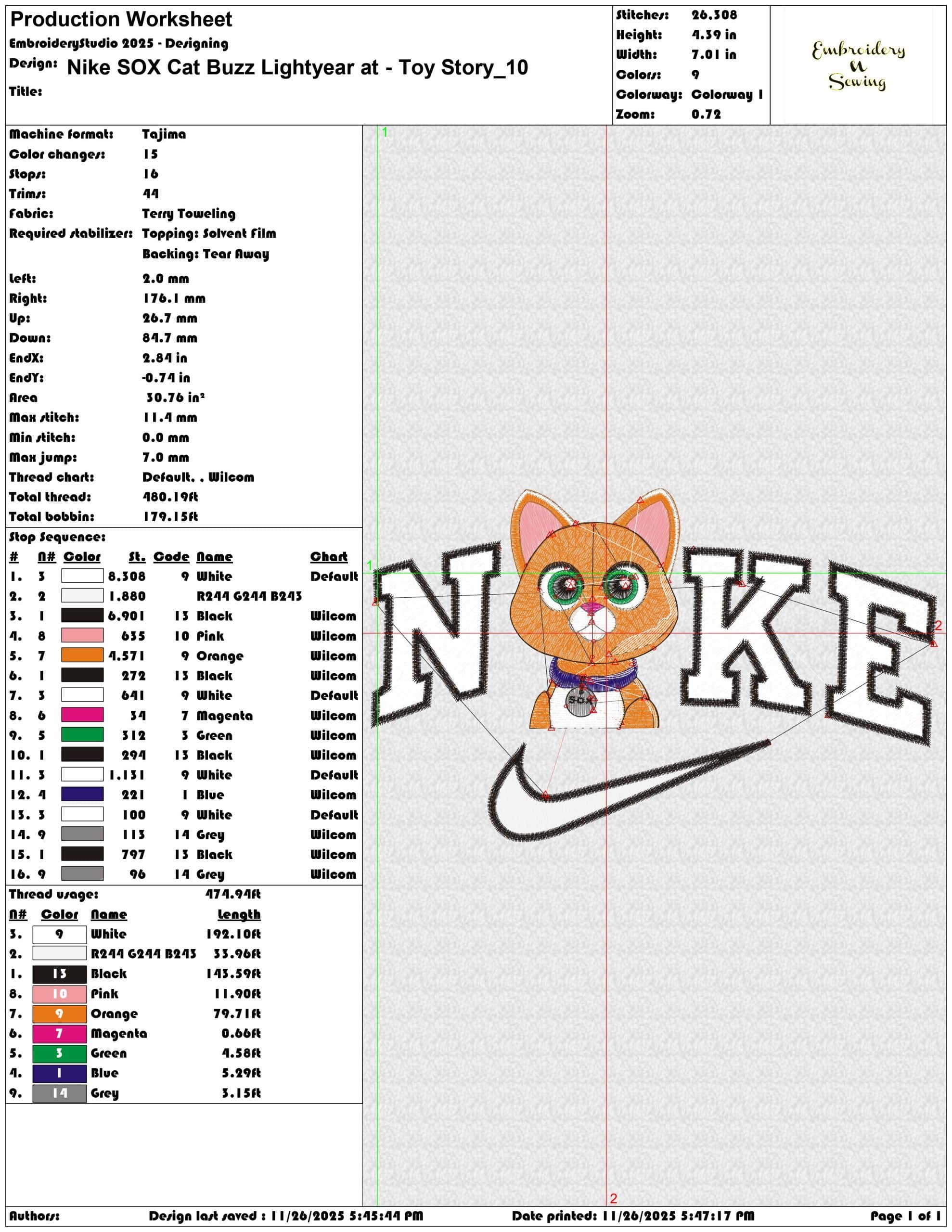Click the Code column header
The height and width of the screenshot is (1232, 952).
tap(171, 557)
